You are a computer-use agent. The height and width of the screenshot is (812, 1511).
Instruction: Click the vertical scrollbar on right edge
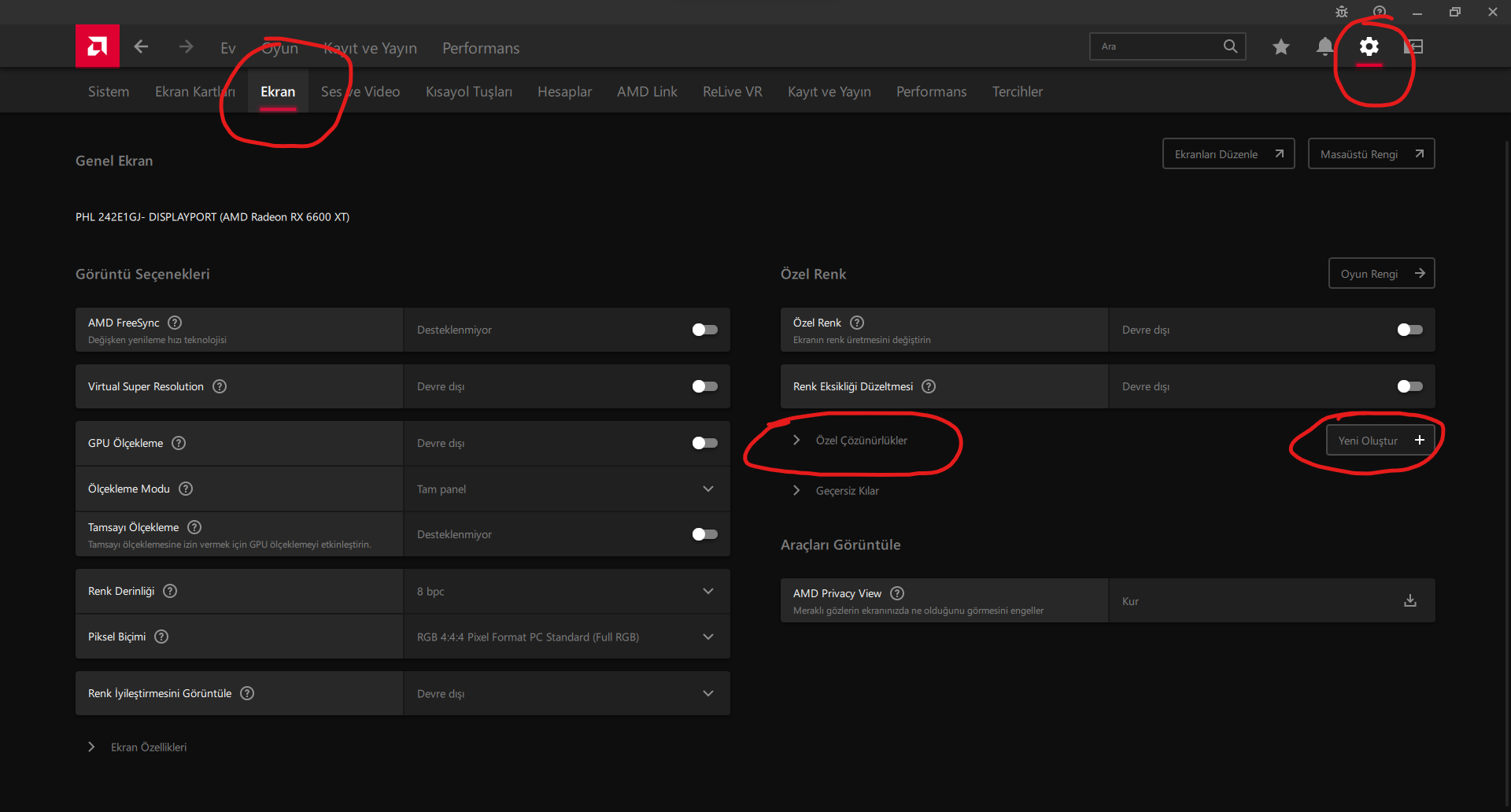[1507, 472]
